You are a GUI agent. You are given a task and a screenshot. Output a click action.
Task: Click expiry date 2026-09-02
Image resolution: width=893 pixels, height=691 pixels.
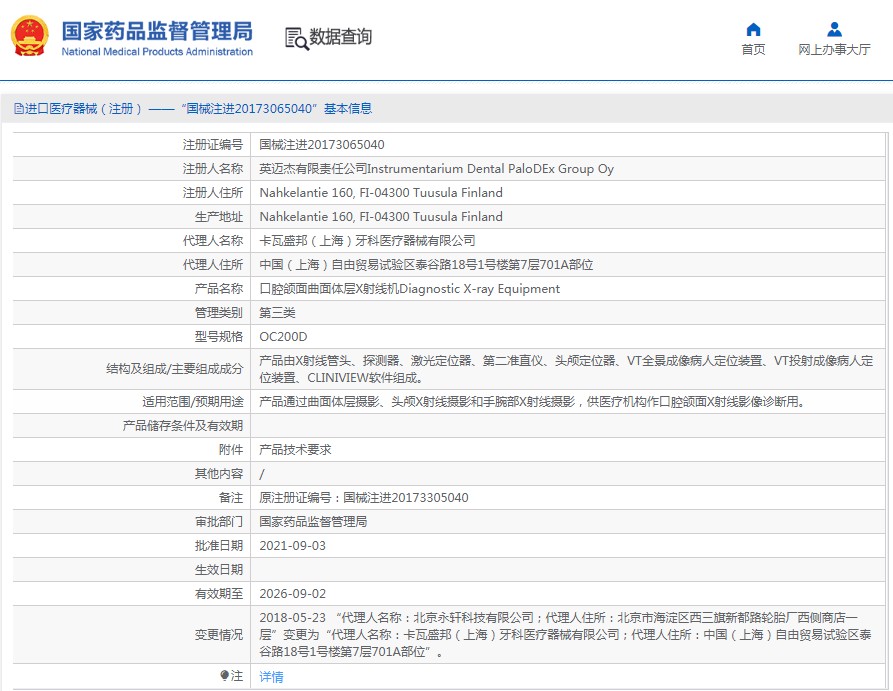click(x=293, y=594)
